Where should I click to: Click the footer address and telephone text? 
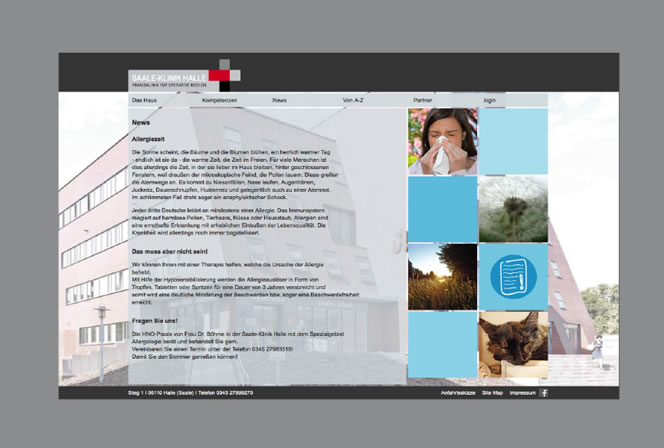coord(192,393)
